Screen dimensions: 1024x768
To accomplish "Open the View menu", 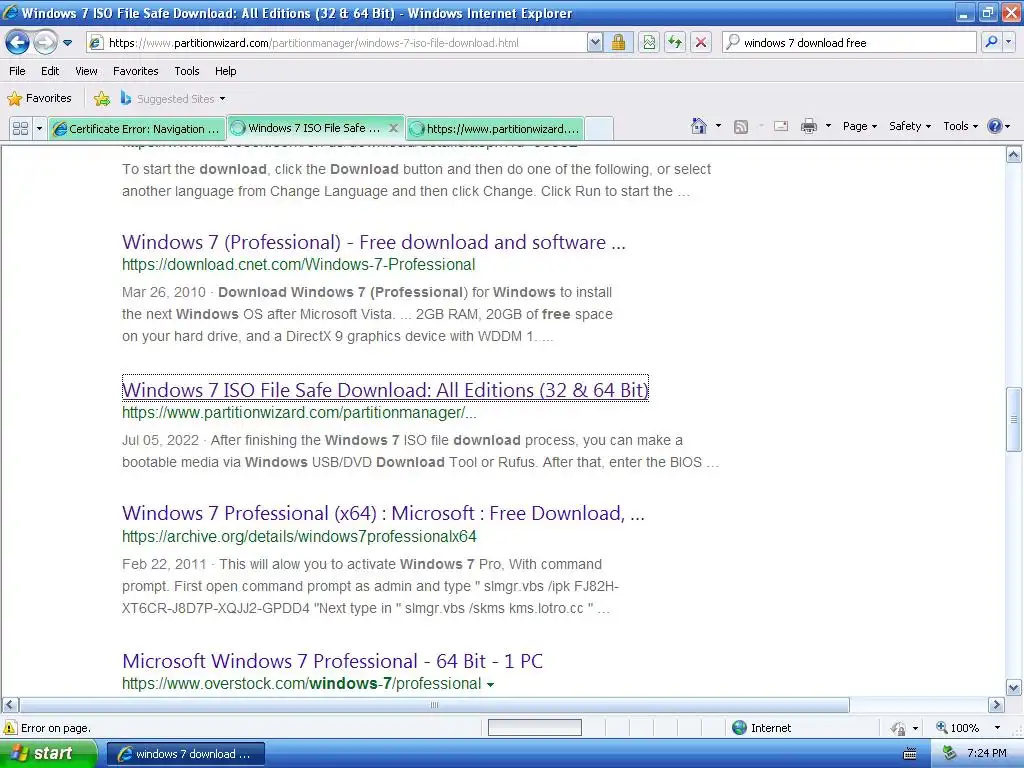I will (86, 71).
